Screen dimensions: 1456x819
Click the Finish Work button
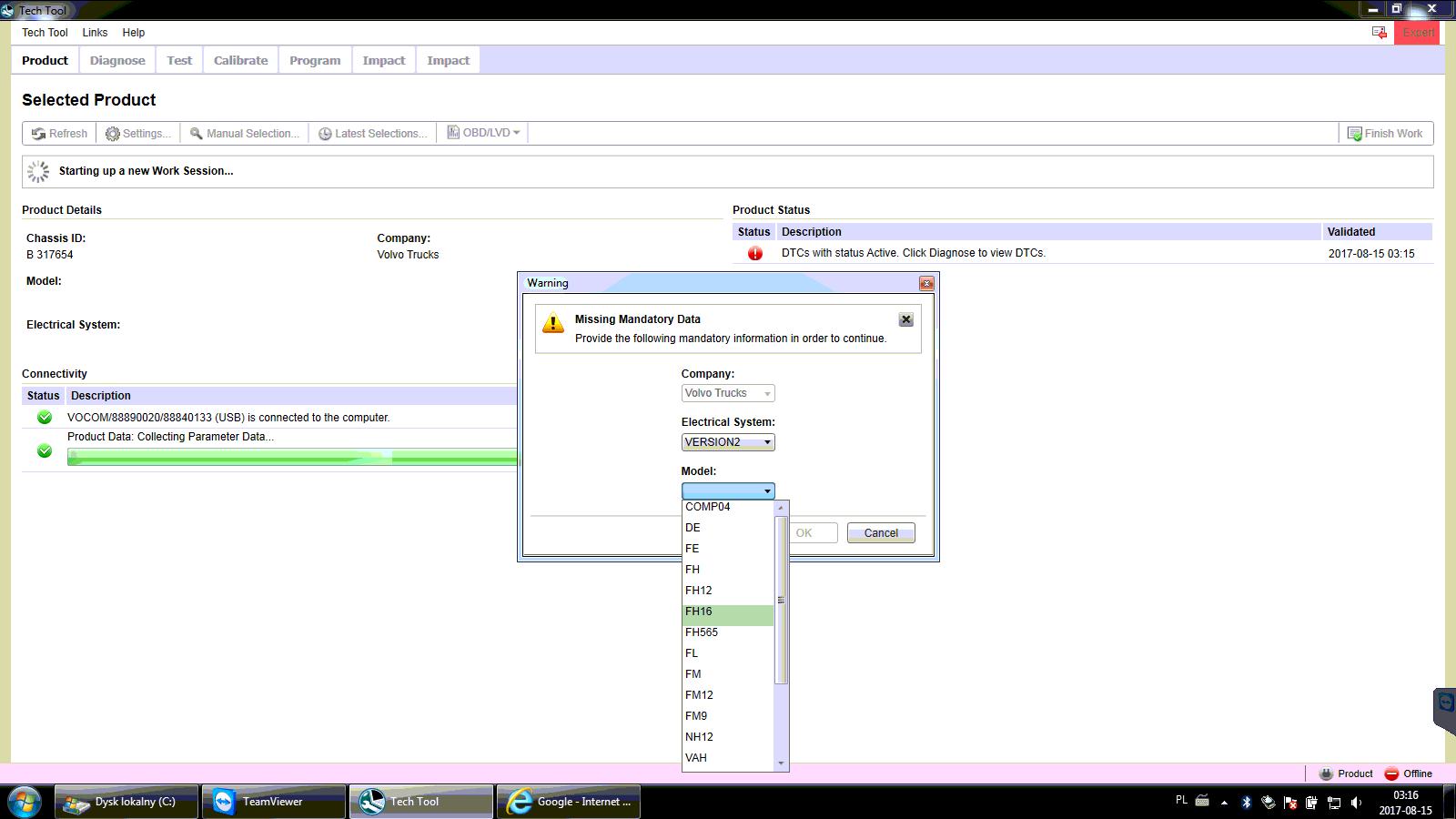(x=1385, y=133)
